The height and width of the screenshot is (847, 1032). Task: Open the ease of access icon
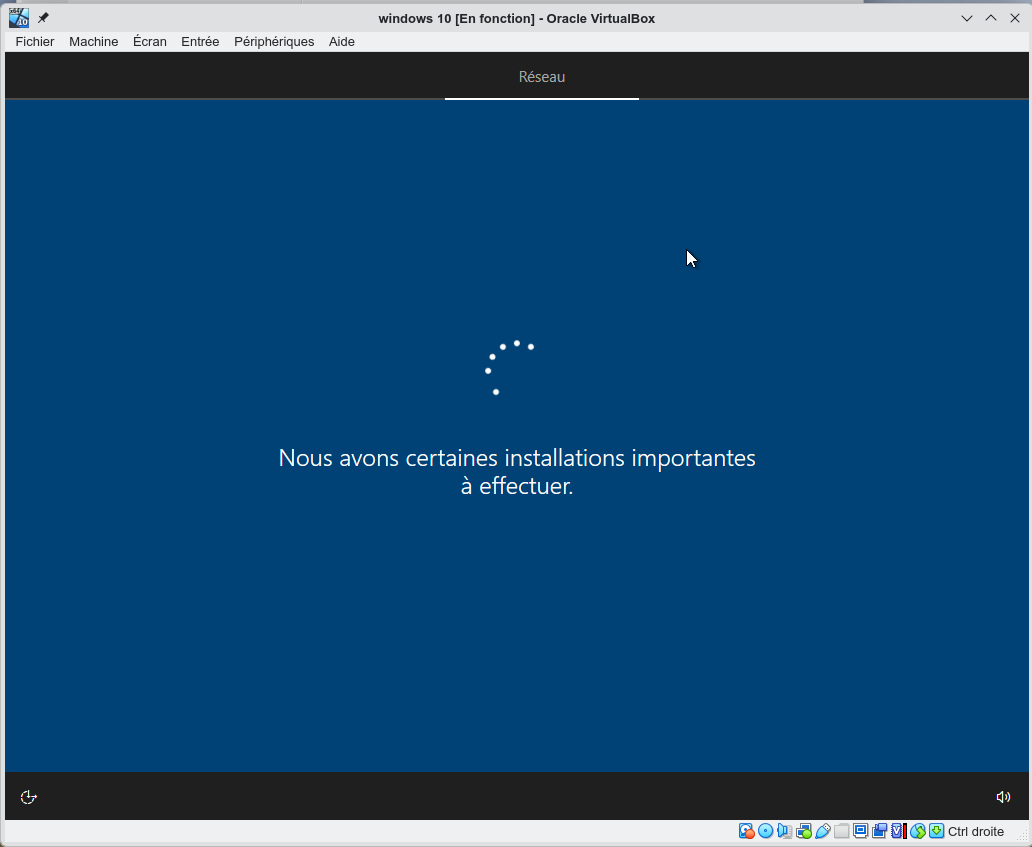click(x=29, y=797)
